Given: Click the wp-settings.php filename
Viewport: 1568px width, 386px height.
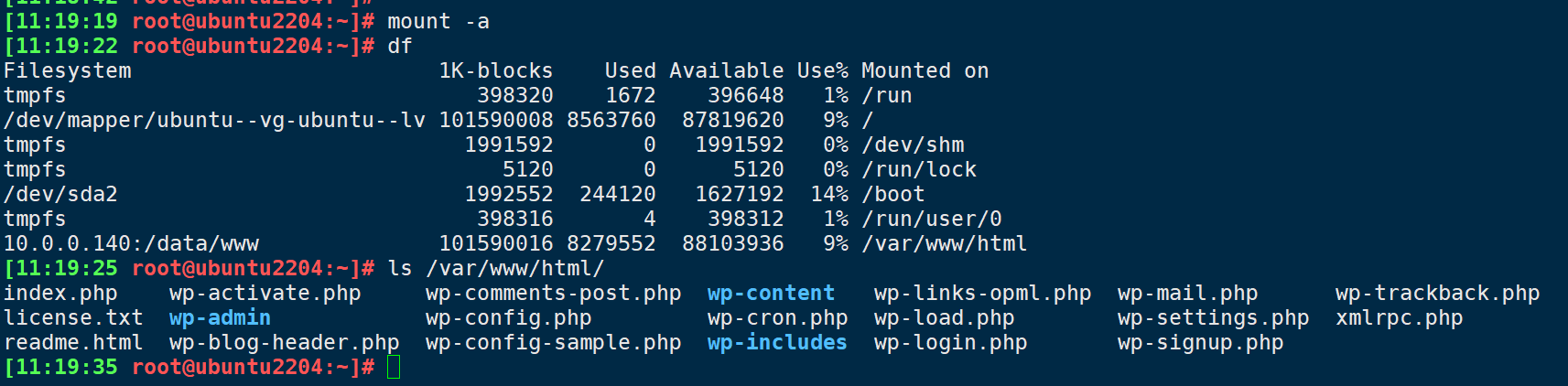Looking at the screenshot, I should [1213, 318].
